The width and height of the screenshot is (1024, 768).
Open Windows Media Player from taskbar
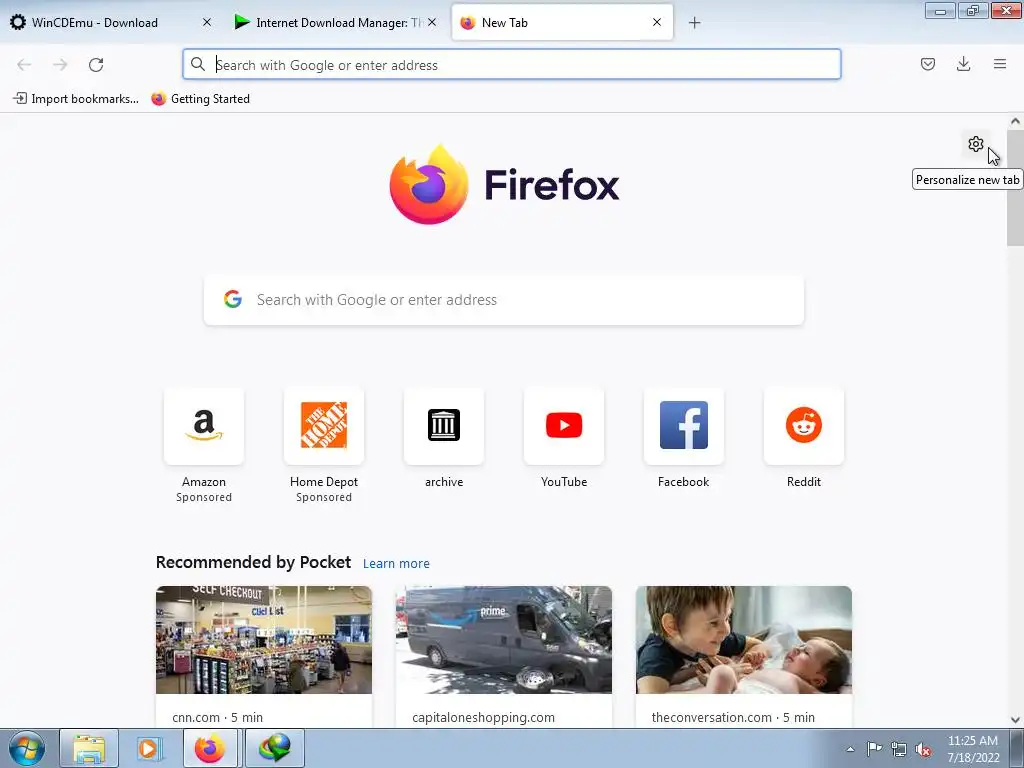150,748
